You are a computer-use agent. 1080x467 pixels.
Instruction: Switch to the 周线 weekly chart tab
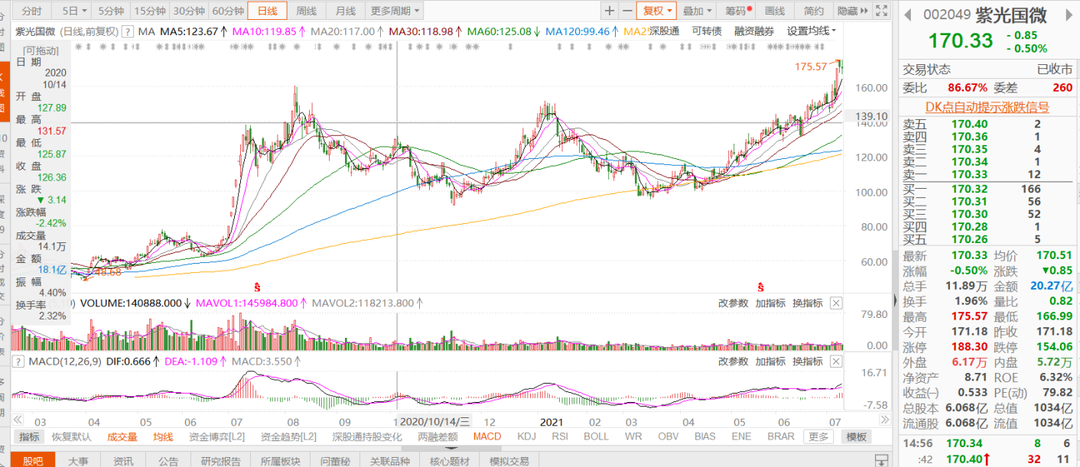[307, 11]
